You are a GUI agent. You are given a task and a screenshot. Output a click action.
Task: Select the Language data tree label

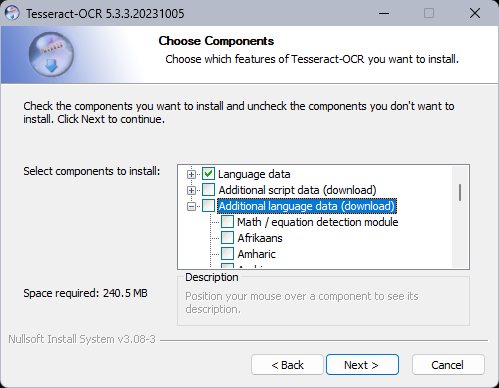coord(254,174)
